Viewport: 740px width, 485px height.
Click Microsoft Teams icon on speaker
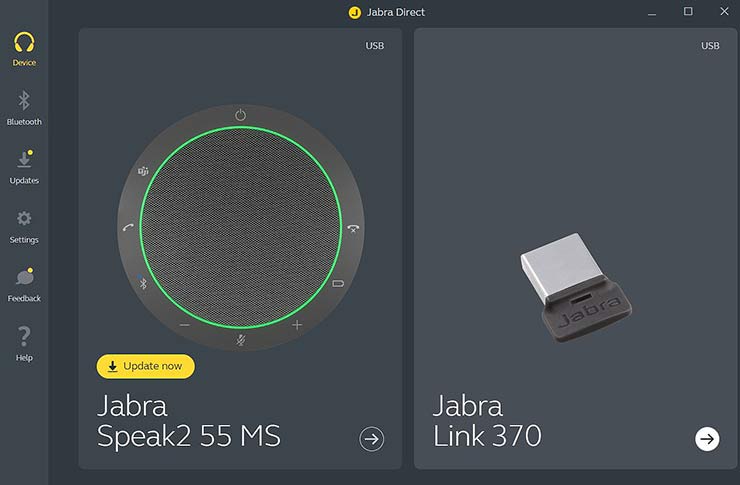point(143,172)
